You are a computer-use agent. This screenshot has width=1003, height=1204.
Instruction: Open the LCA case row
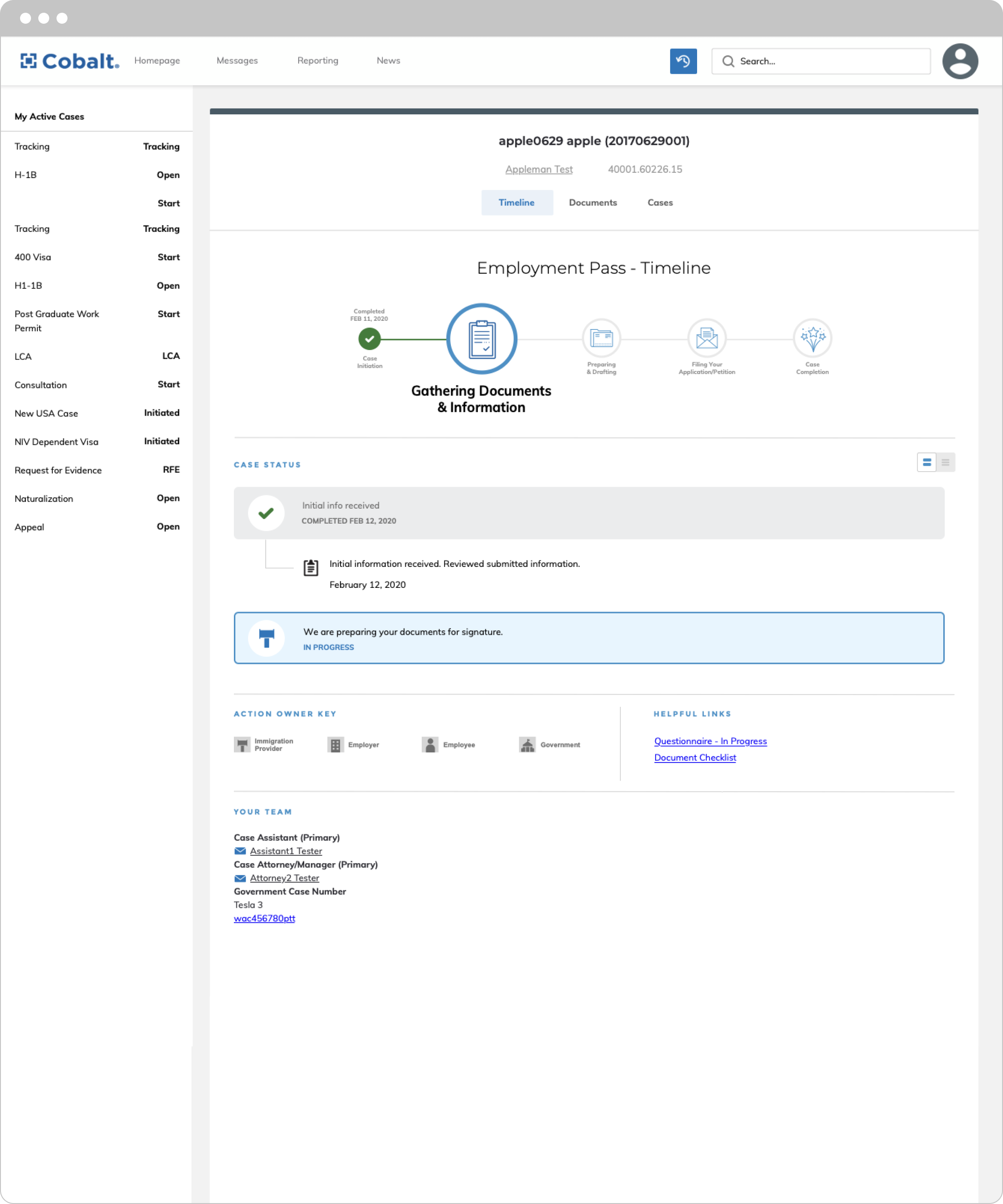coord(97,356)
